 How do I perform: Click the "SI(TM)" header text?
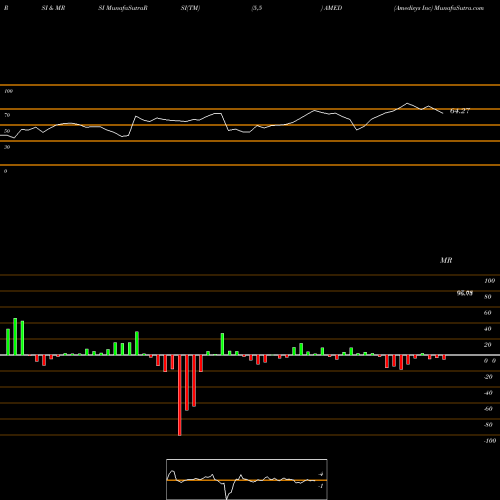tap(190, 8)
